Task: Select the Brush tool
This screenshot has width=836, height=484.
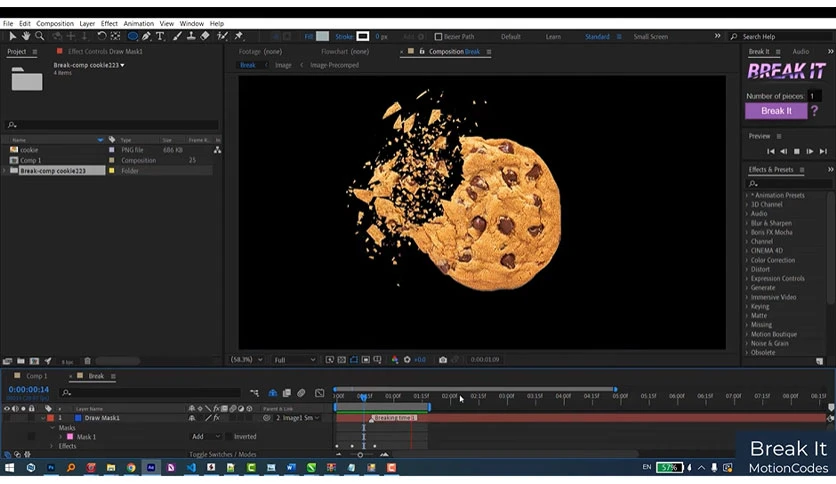Action: 177,36
